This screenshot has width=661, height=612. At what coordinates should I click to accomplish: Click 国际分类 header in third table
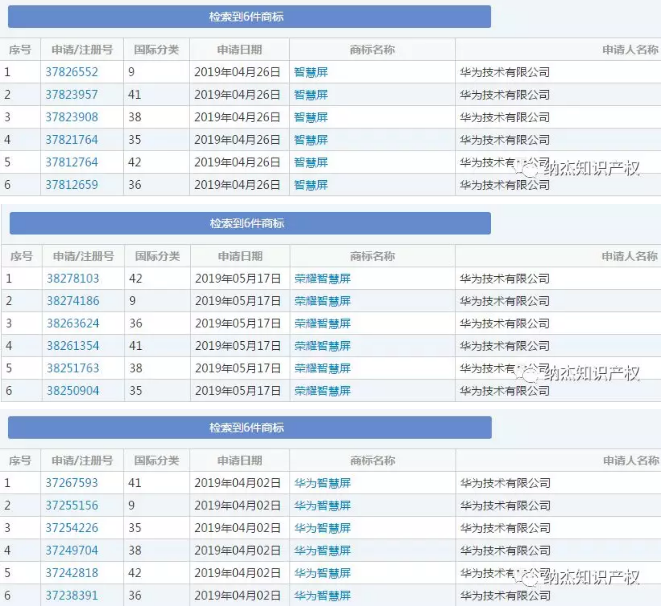[x=156, y=461]
